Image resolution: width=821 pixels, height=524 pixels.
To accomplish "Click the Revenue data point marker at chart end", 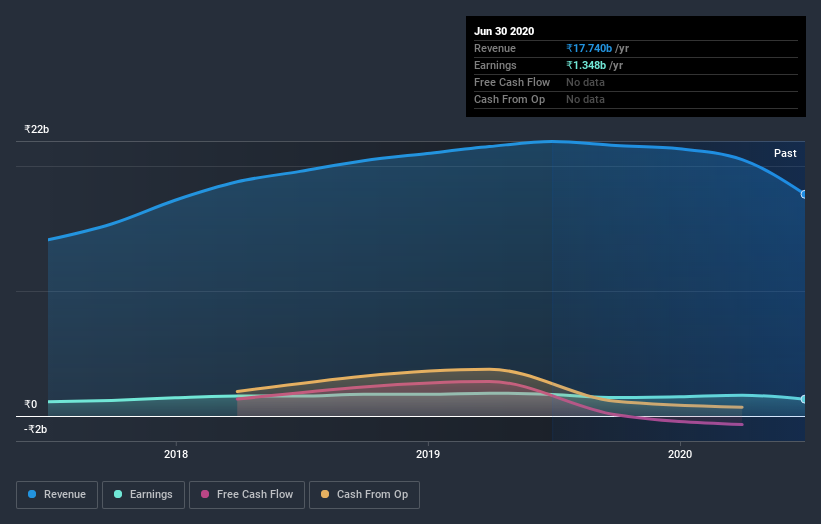I will [x=804, y=194].
